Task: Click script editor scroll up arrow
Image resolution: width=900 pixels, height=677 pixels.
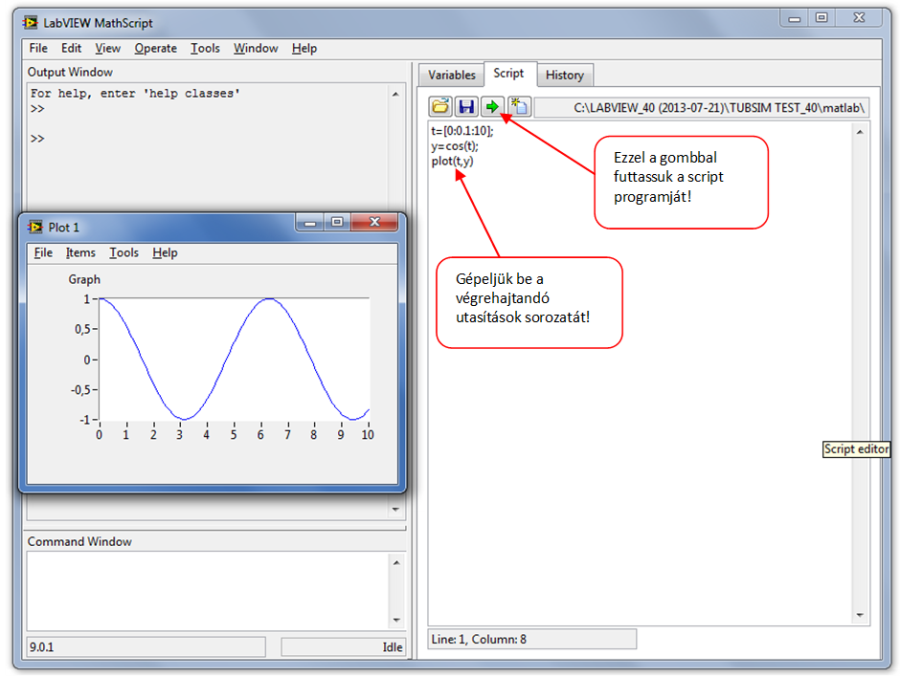Action: tap(860, 133)
